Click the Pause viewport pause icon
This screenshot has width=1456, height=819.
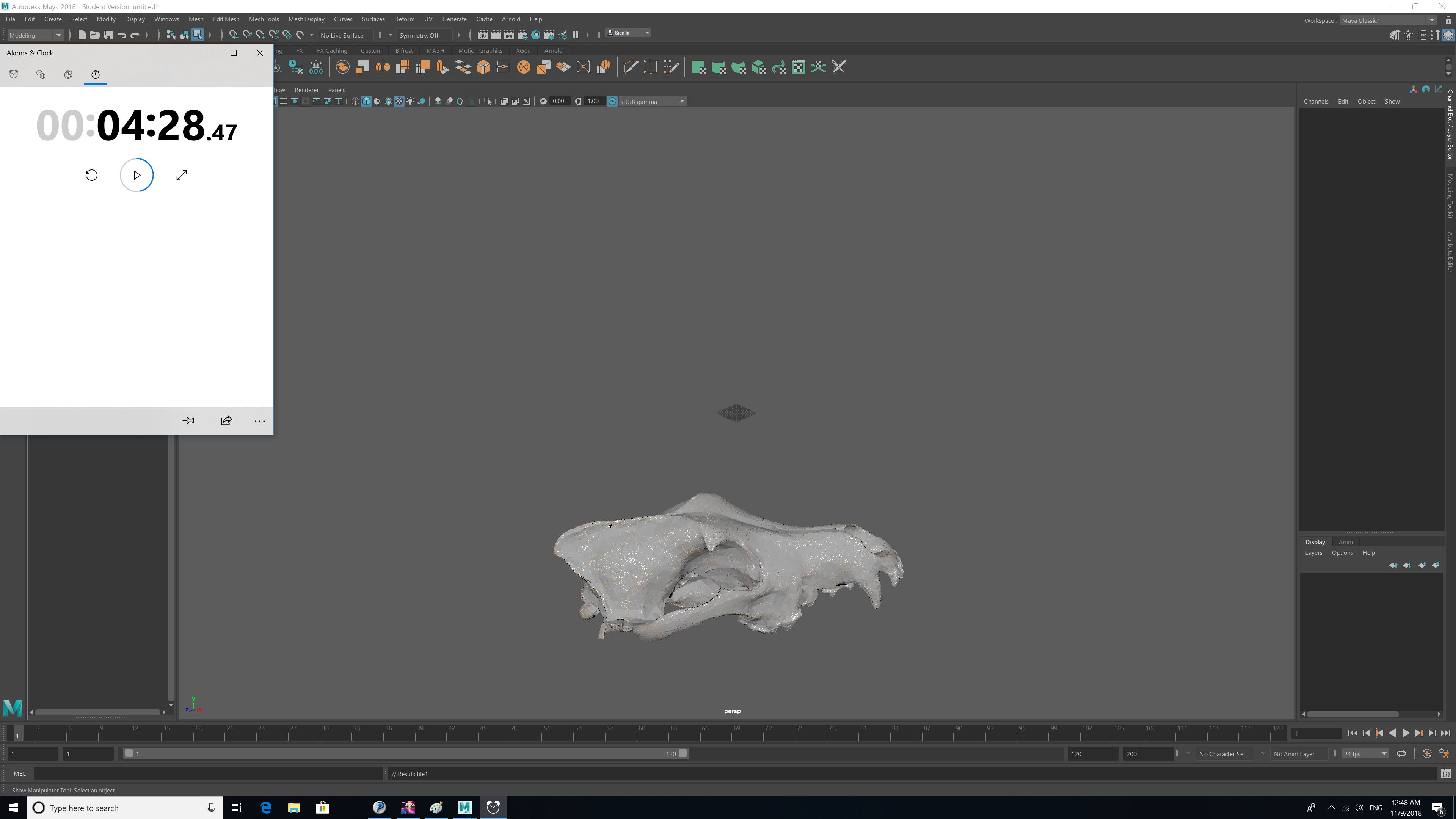point(576,35)
